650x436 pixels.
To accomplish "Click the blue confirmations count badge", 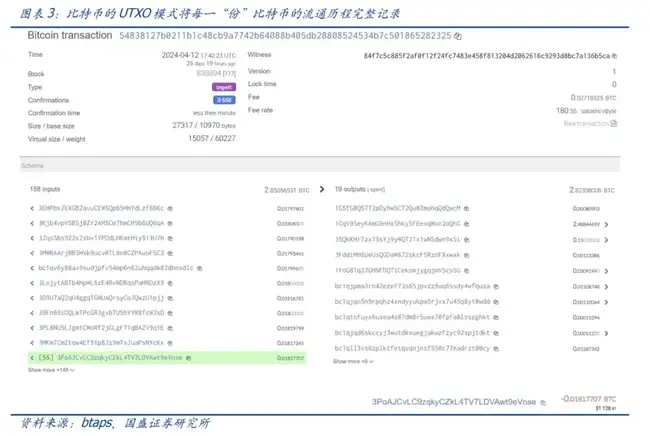I will [224, 100].
